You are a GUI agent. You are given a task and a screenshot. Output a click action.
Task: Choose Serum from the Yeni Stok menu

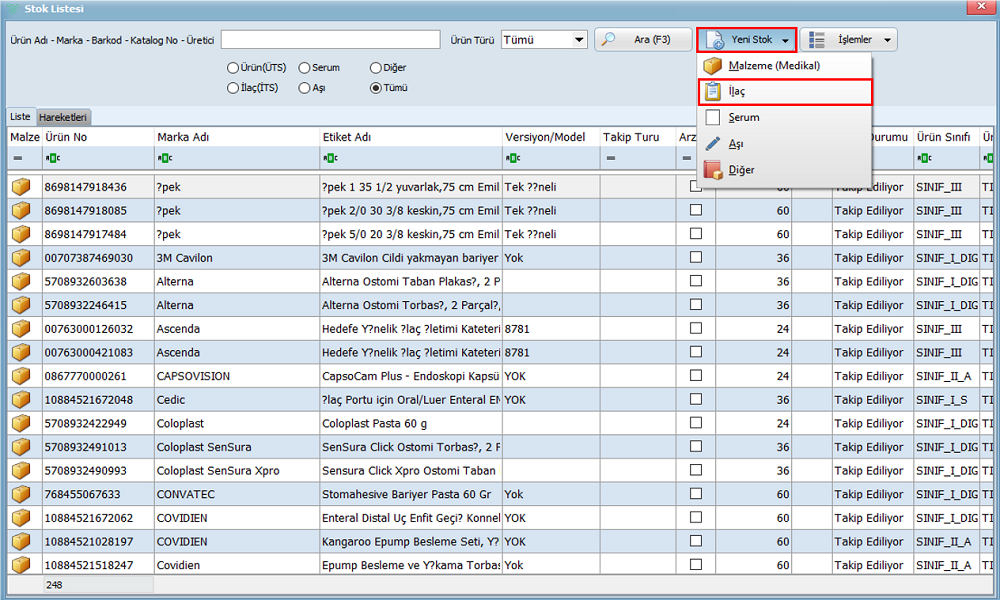click(x=743, y=118)
